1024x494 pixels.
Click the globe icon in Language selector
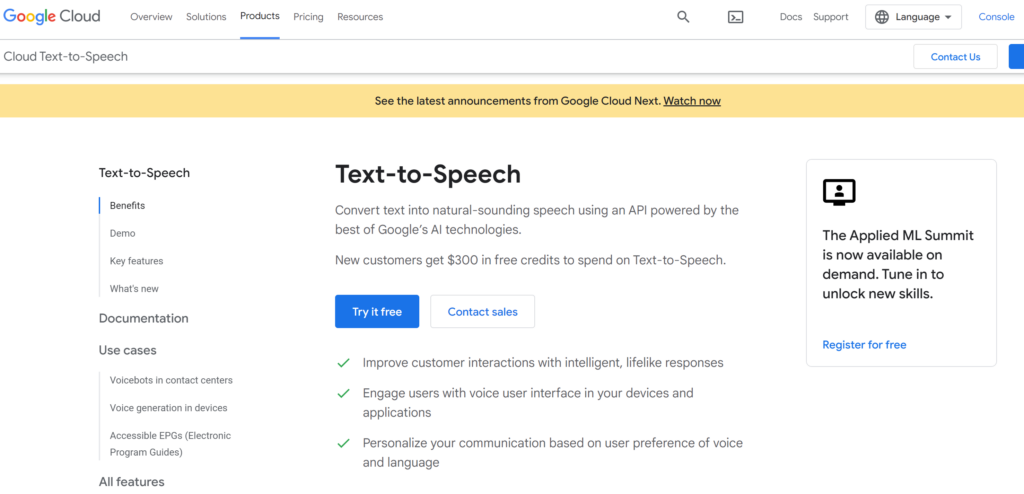pyautogui.click(x=882, y=17)
